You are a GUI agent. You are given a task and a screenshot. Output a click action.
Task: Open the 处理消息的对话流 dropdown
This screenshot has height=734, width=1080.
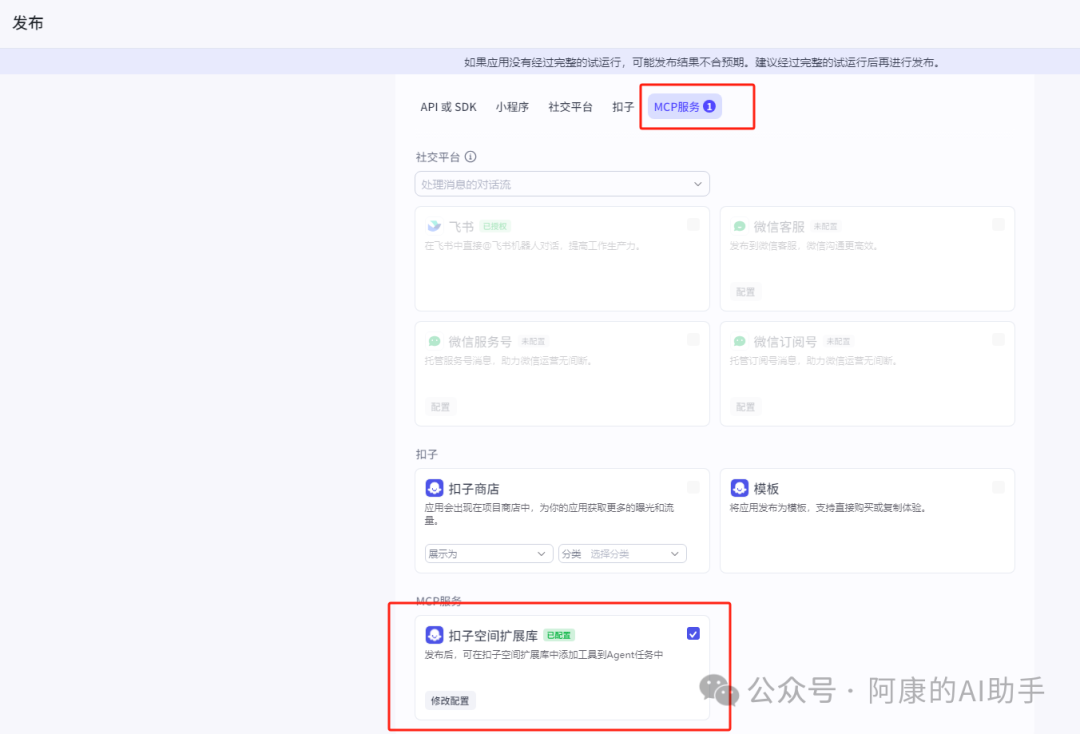tap(562, 184)
